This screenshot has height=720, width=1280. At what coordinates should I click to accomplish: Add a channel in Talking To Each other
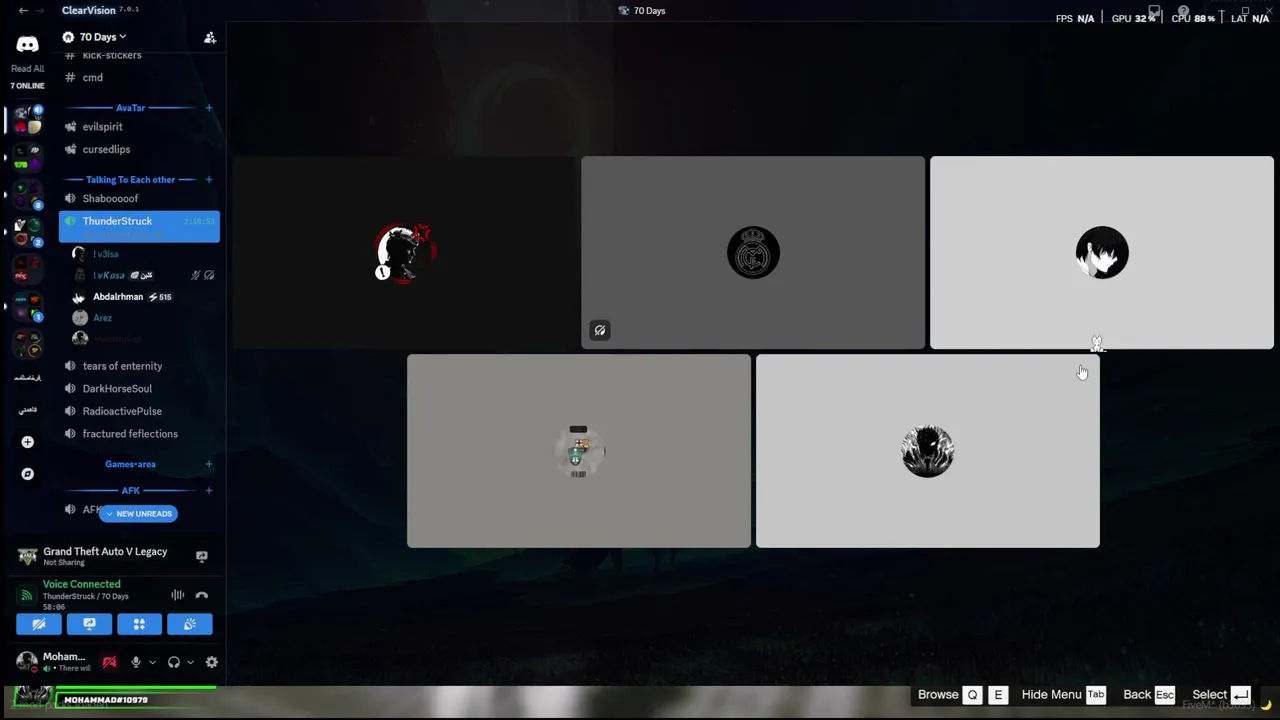point(208,180)
